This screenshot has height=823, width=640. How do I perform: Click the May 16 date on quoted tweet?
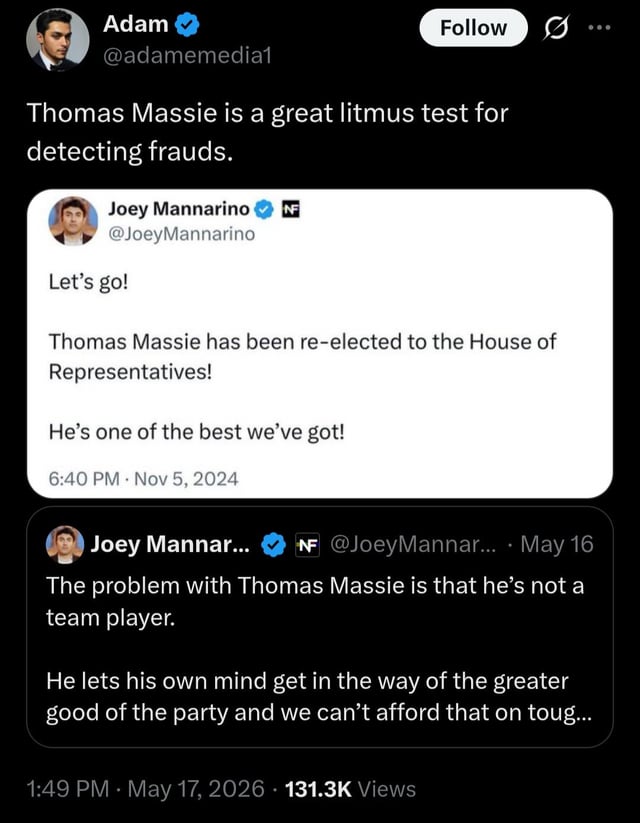[557, 544]
